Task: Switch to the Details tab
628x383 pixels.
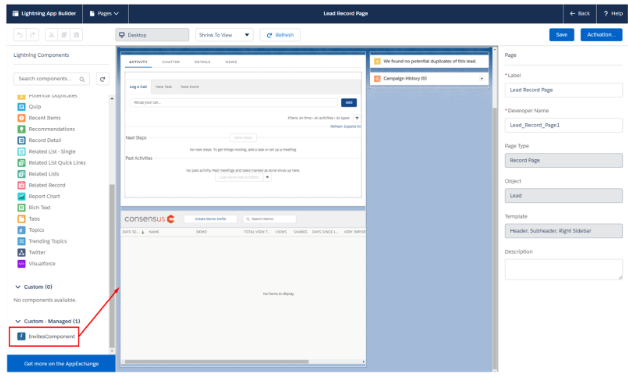Action: 202,62
